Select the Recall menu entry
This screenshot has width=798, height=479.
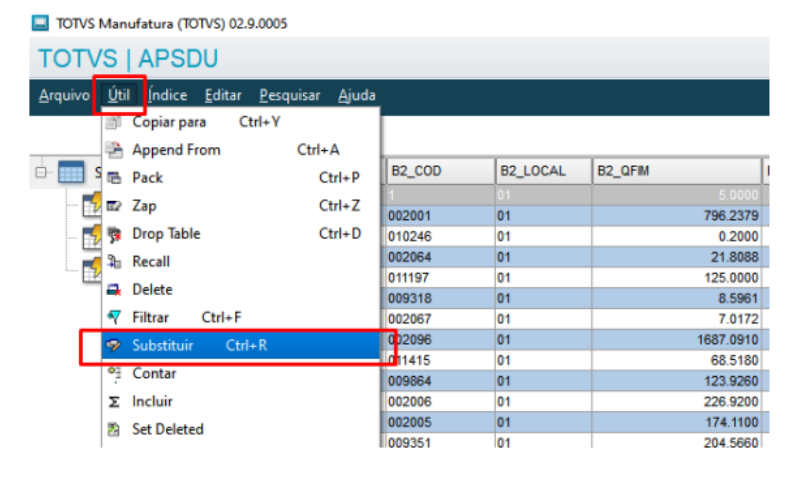[x=241, y=262]
